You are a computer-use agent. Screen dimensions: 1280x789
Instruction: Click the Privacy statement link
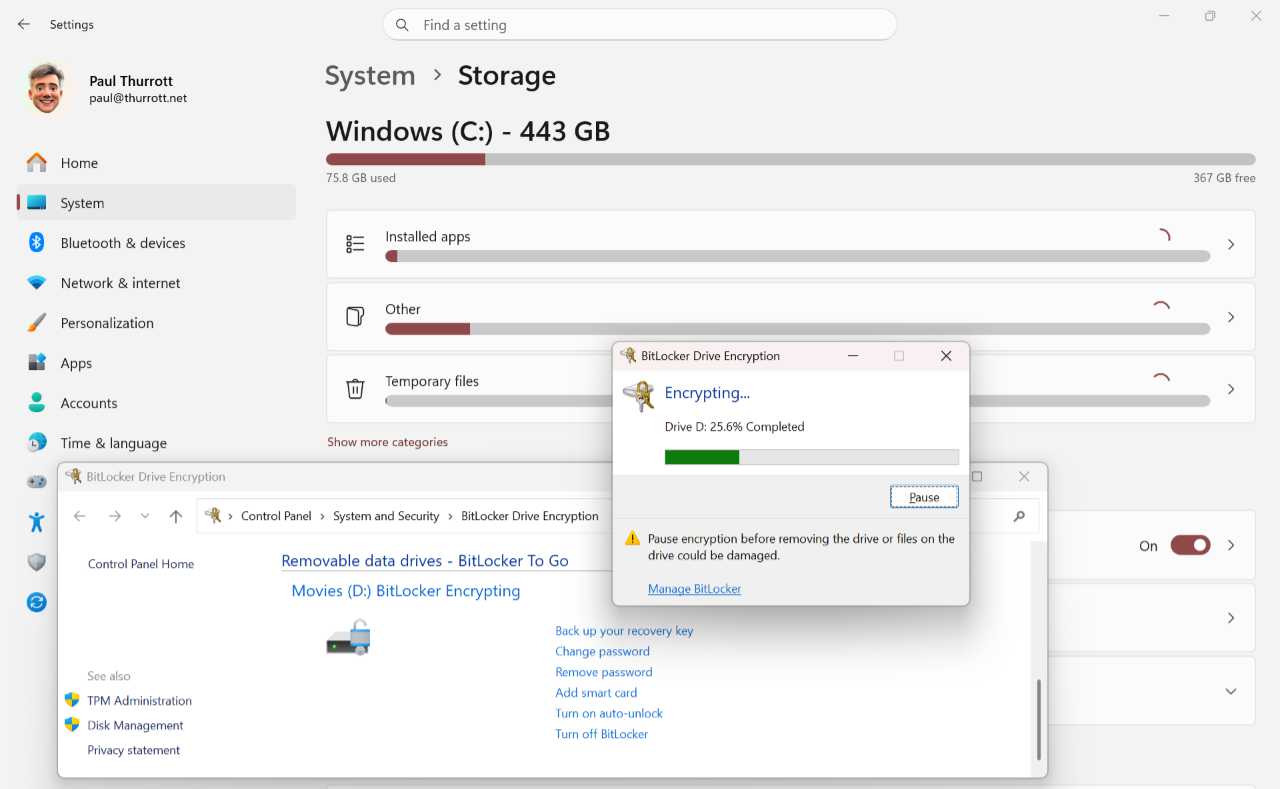click(134, 750)
